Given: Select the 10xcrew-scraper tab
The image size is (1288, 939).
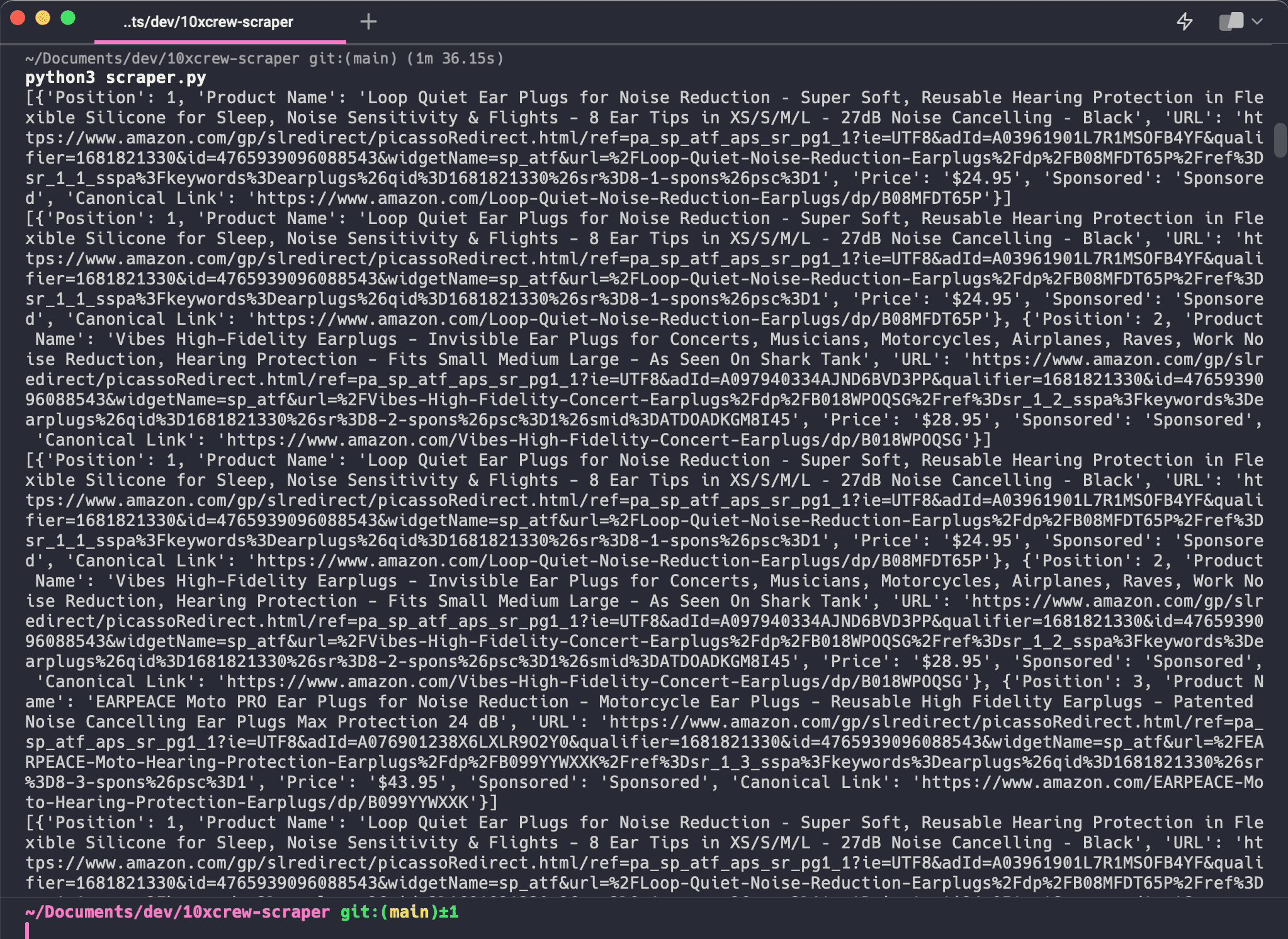Looking at the screenshot, I should [x=208, y=22].
